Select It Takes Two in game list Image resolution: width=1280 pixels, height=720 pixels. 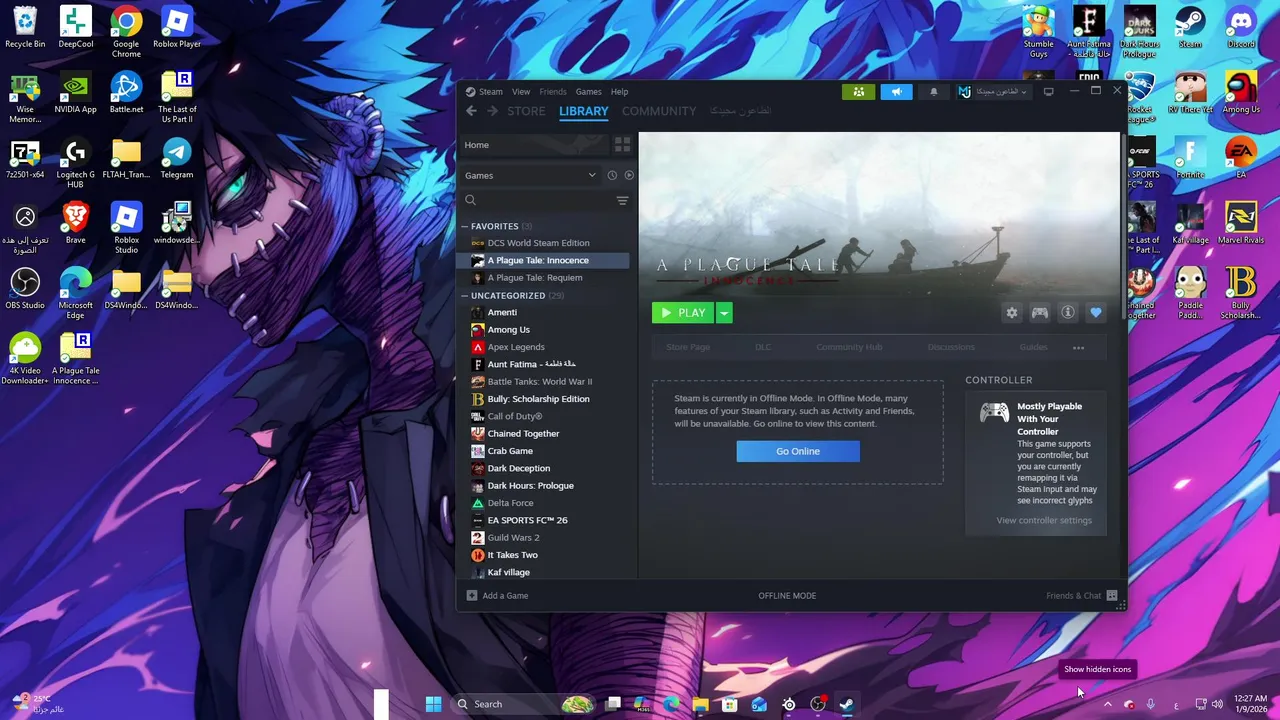pos(512,555)
